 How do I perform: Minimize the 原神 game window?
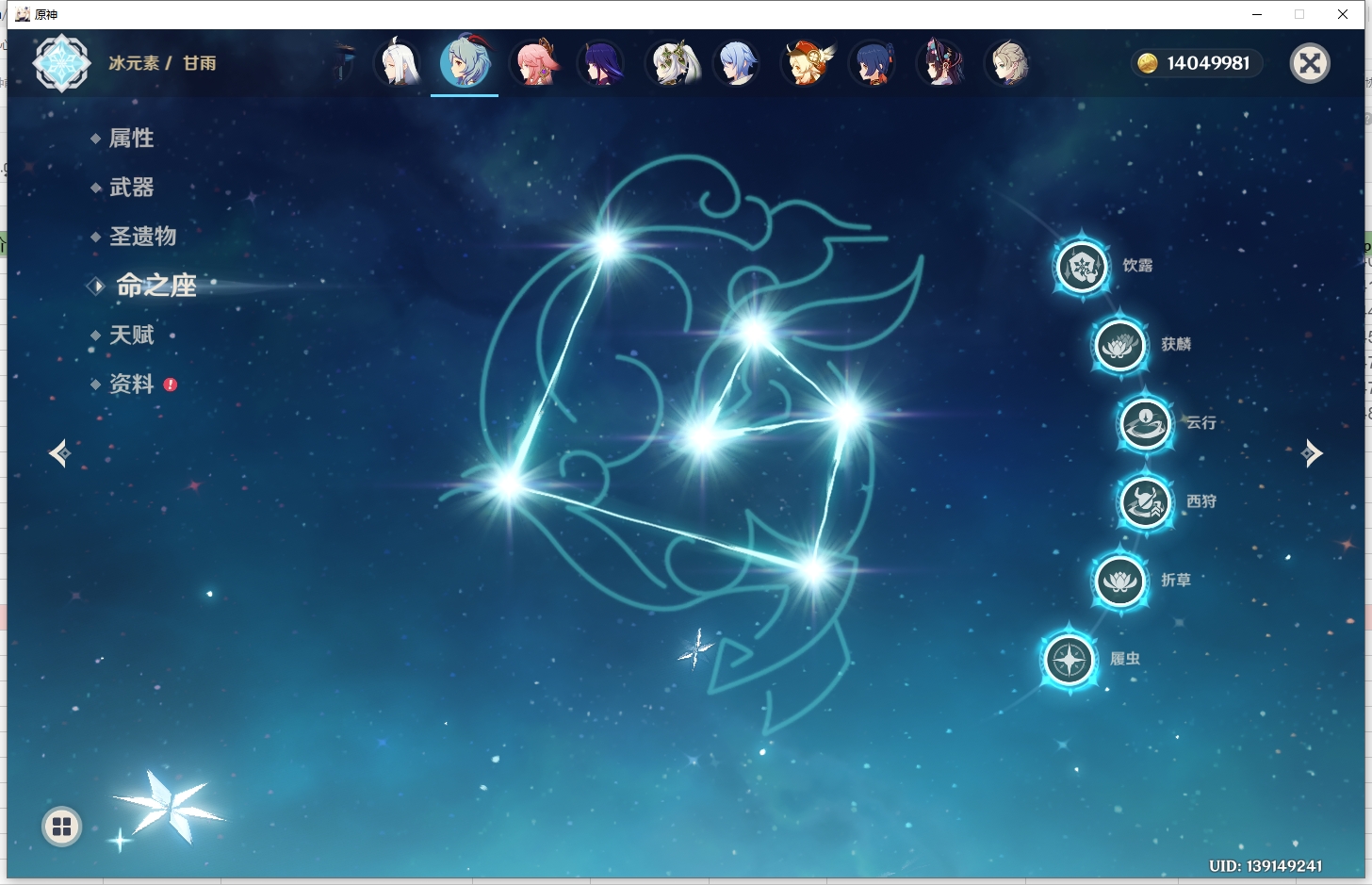1257,14
